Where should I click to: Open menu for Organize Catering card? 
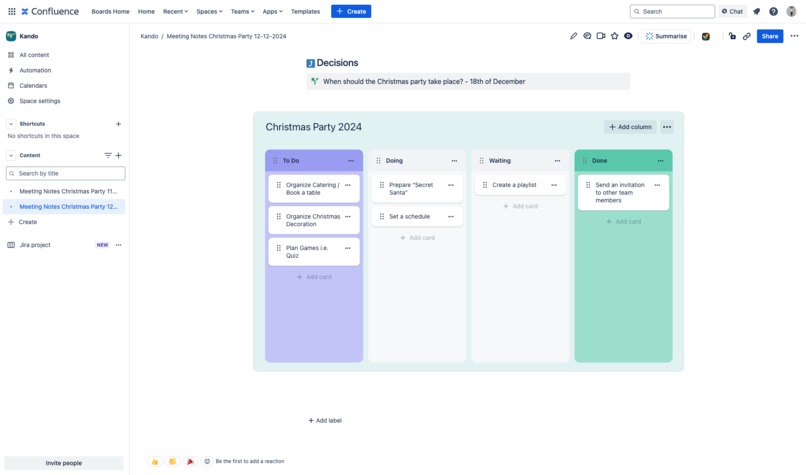(x=348, y=185)
